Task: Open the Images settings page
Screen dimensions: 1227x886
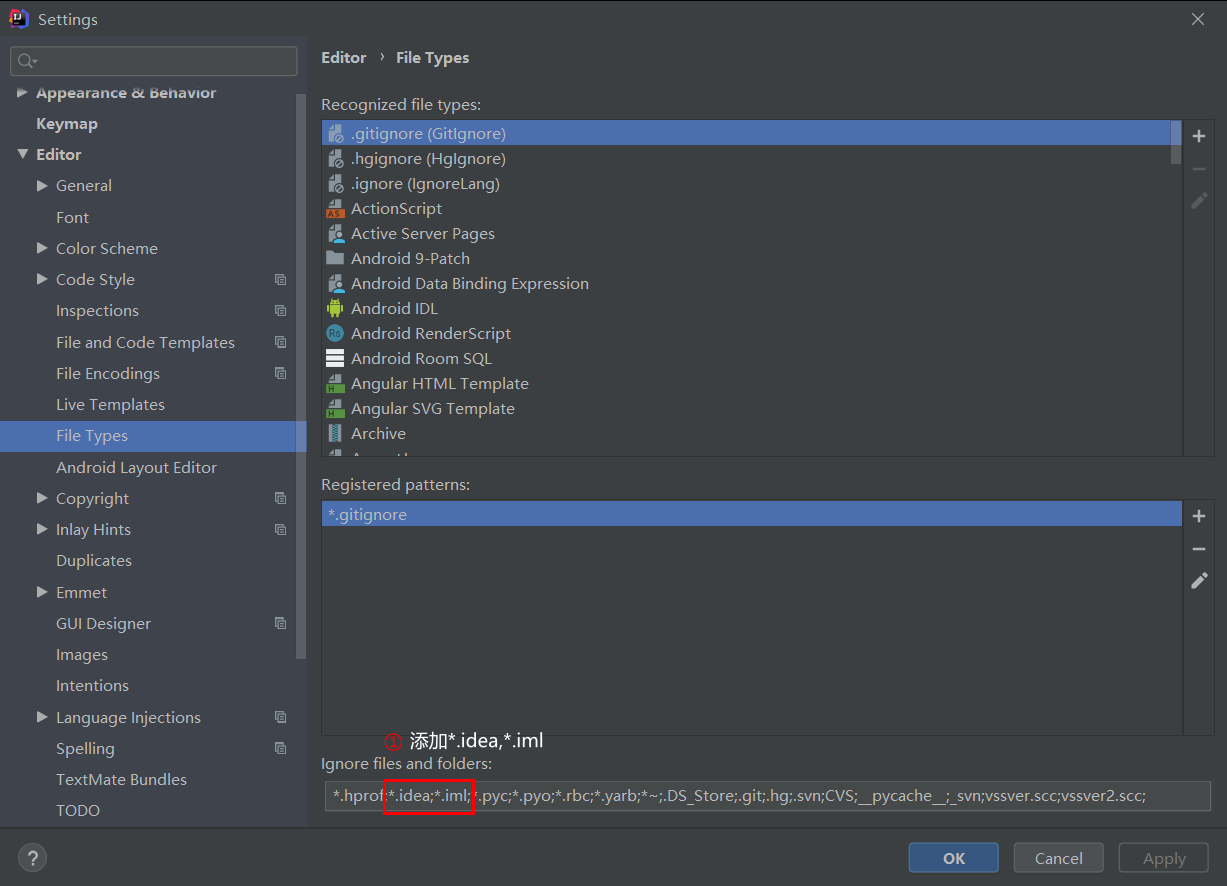Action: tap(82, 654)
